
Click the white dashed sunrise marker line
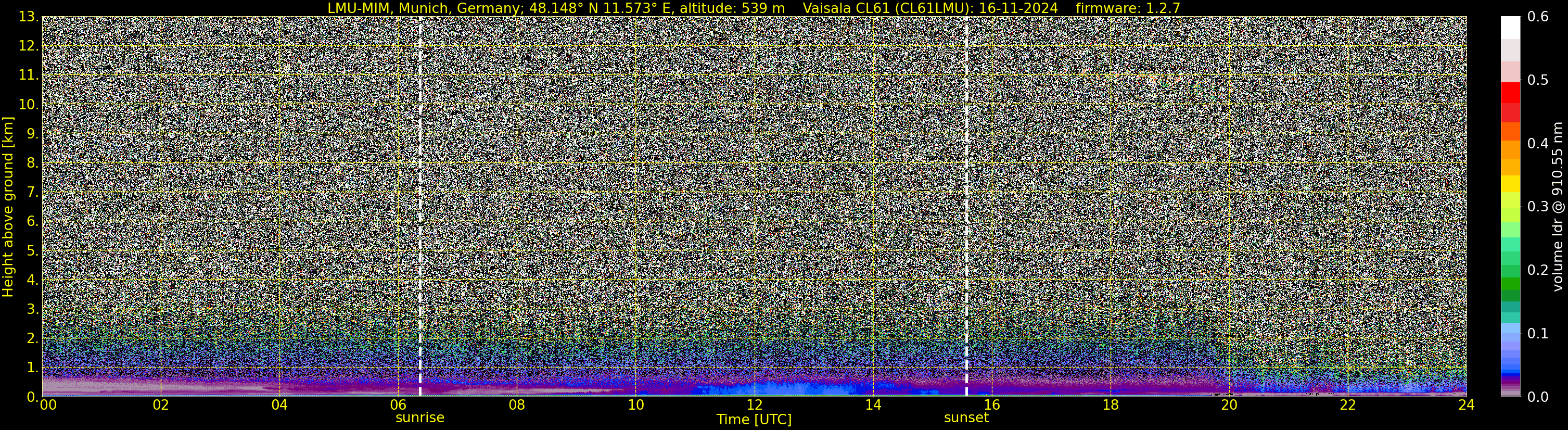(x=420, y=207)
